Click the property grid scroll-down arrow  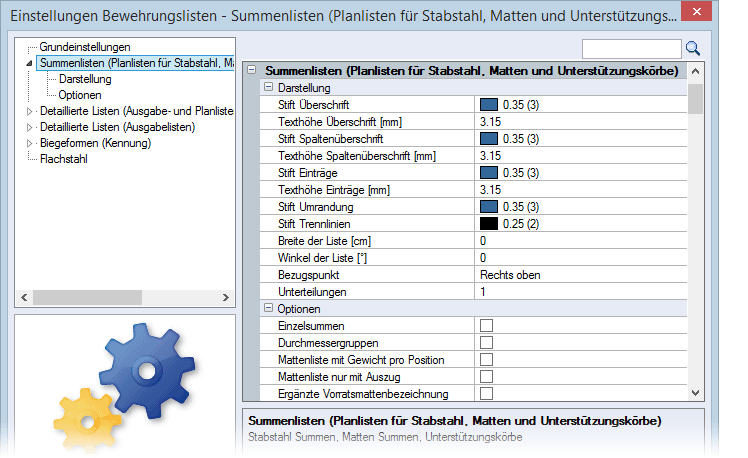point(696,393)
